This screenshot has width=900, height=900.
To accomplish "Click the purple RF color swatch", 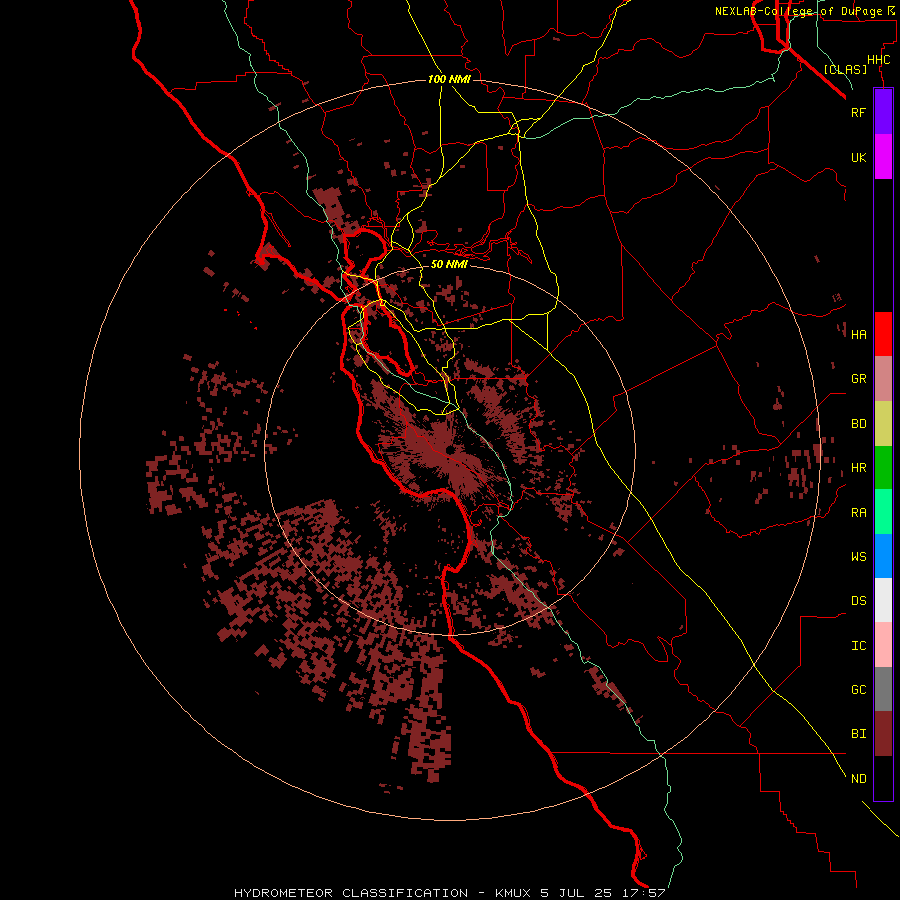I will [883, 112].
